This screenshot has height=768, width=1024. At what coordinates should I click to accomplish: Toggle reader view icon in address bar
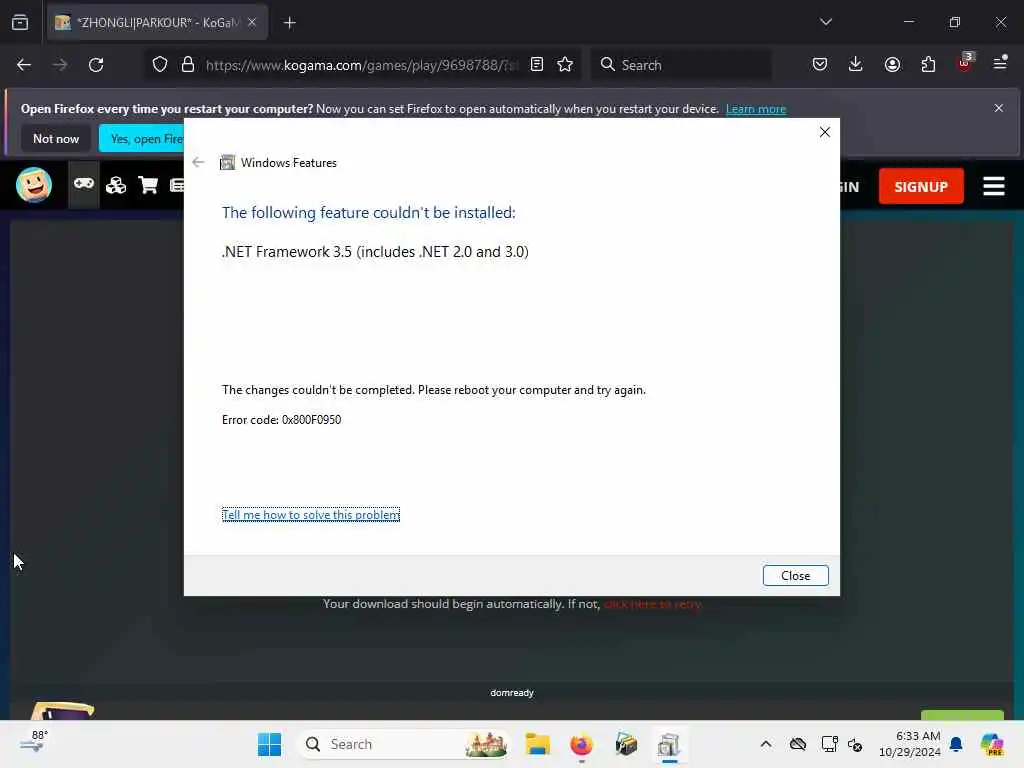pos(536,64)
